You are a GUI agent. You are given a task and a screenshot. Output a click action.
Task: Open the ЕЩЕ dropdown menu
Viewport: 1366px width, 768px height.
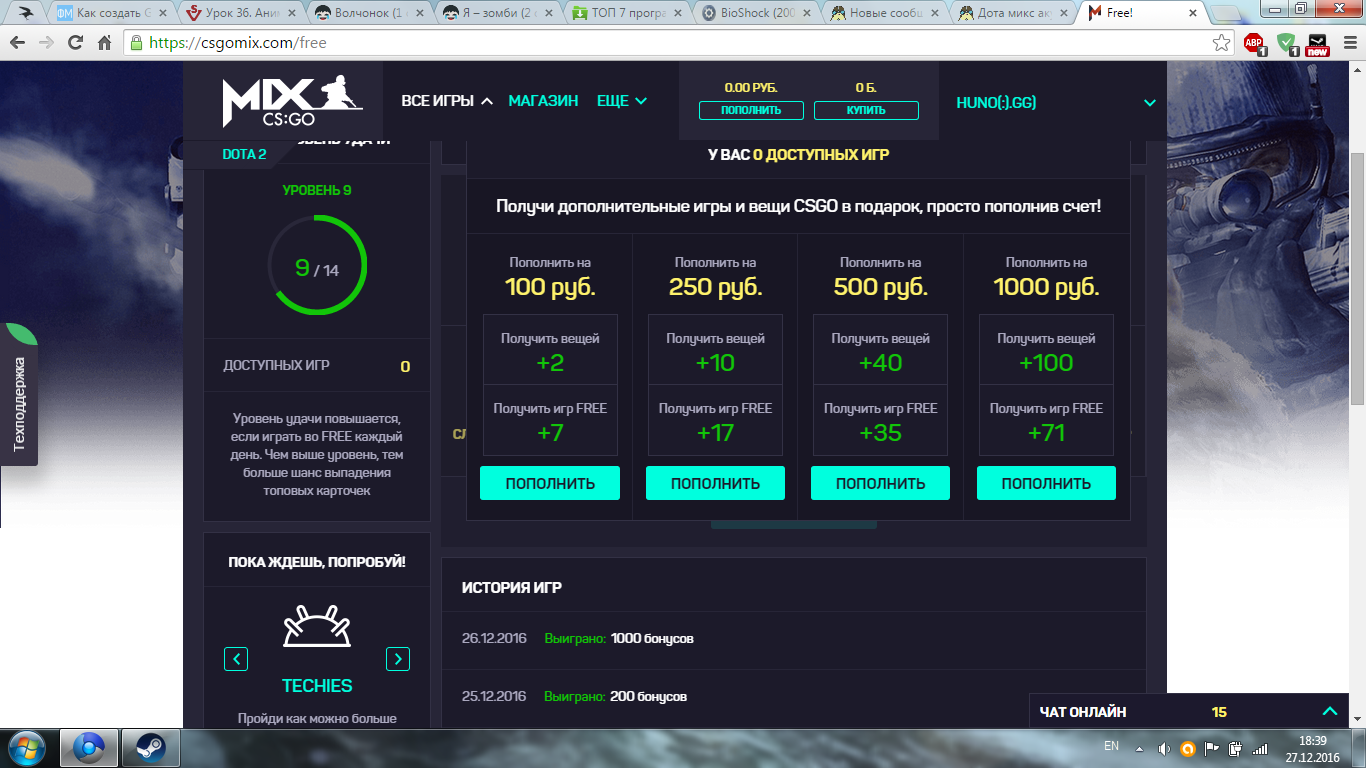[x=622, y=101]
